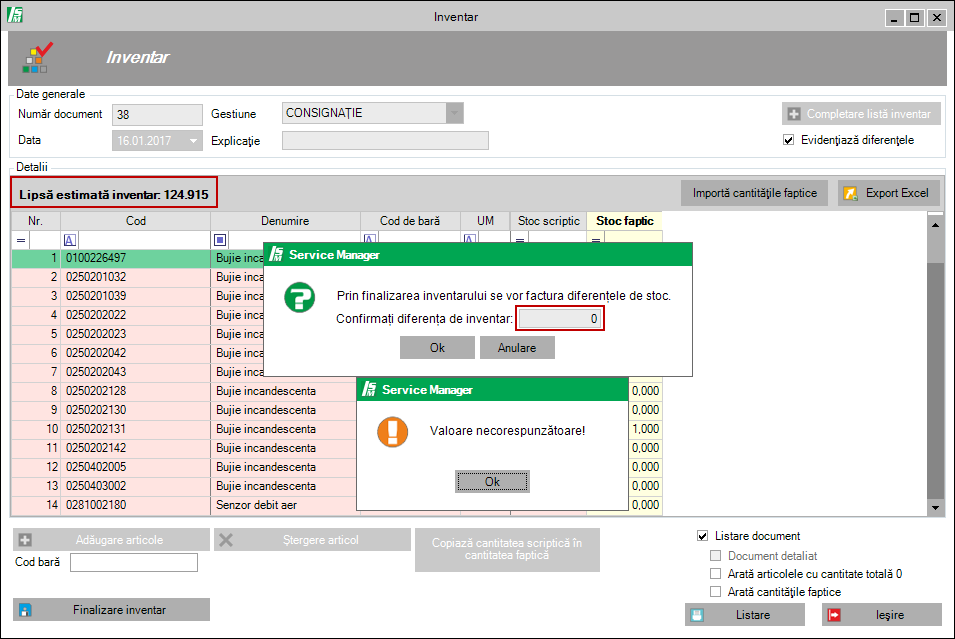
Task: Select the row with code 0250202022
Action: click(x=138, y=315)
